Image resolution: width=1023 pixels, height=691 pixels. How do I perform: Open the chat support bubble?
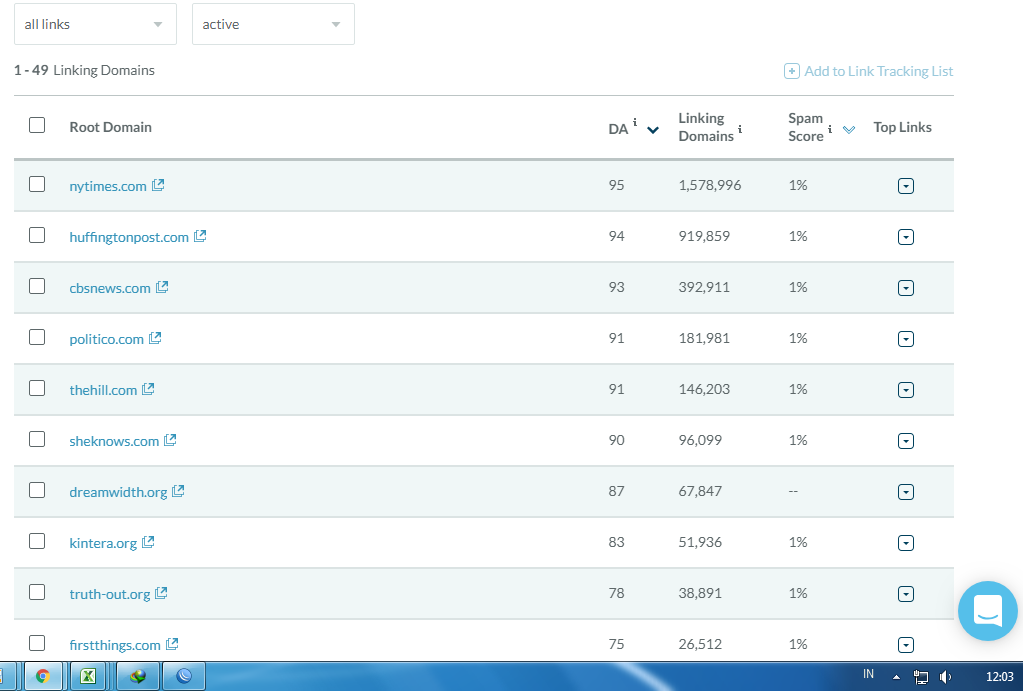coord(988,611)
